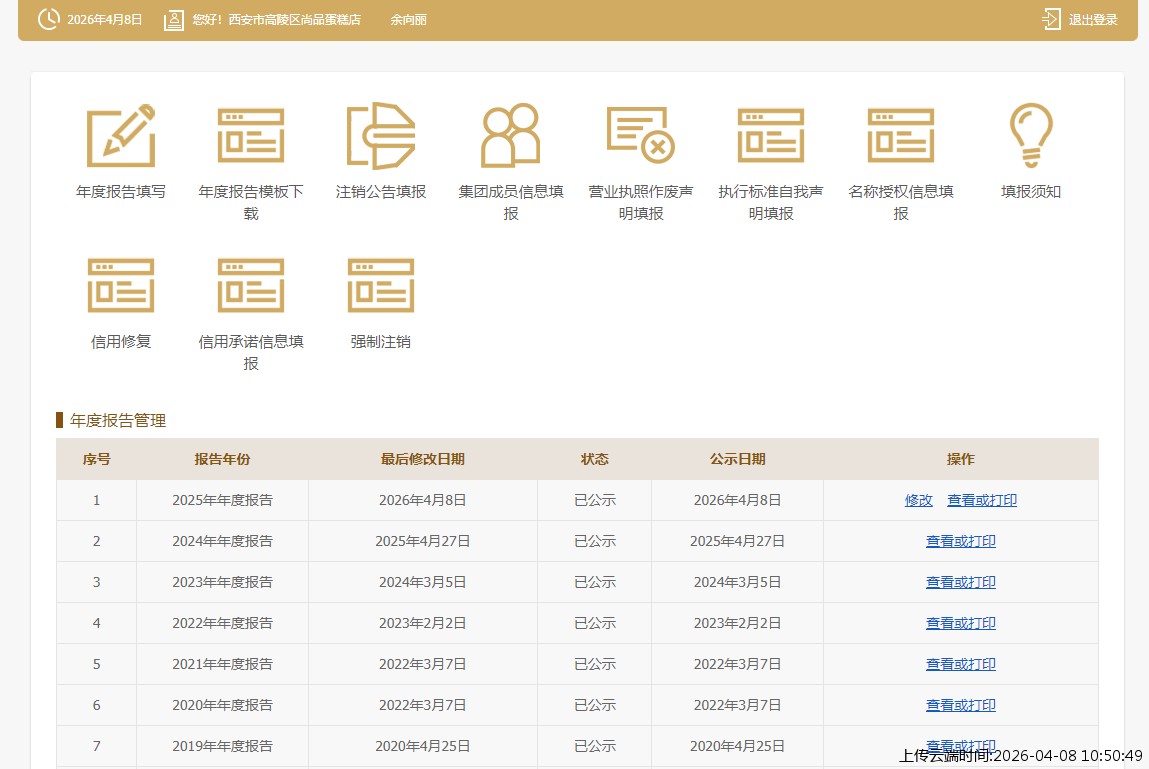Viewport: 1149px width, 769px height.
Task: Open the 强制注销 icon
Action: tap(381, 286)
